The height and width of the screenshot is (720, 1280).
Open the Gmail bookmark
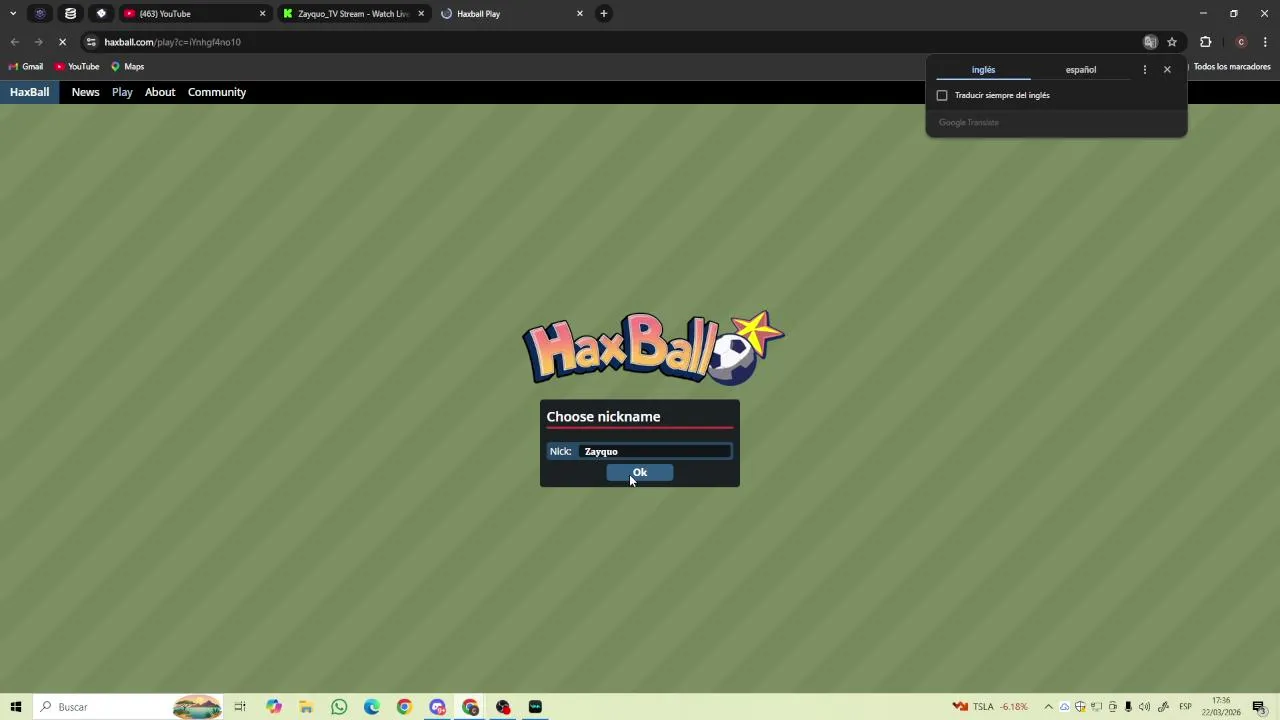click(x=26, y=67)
